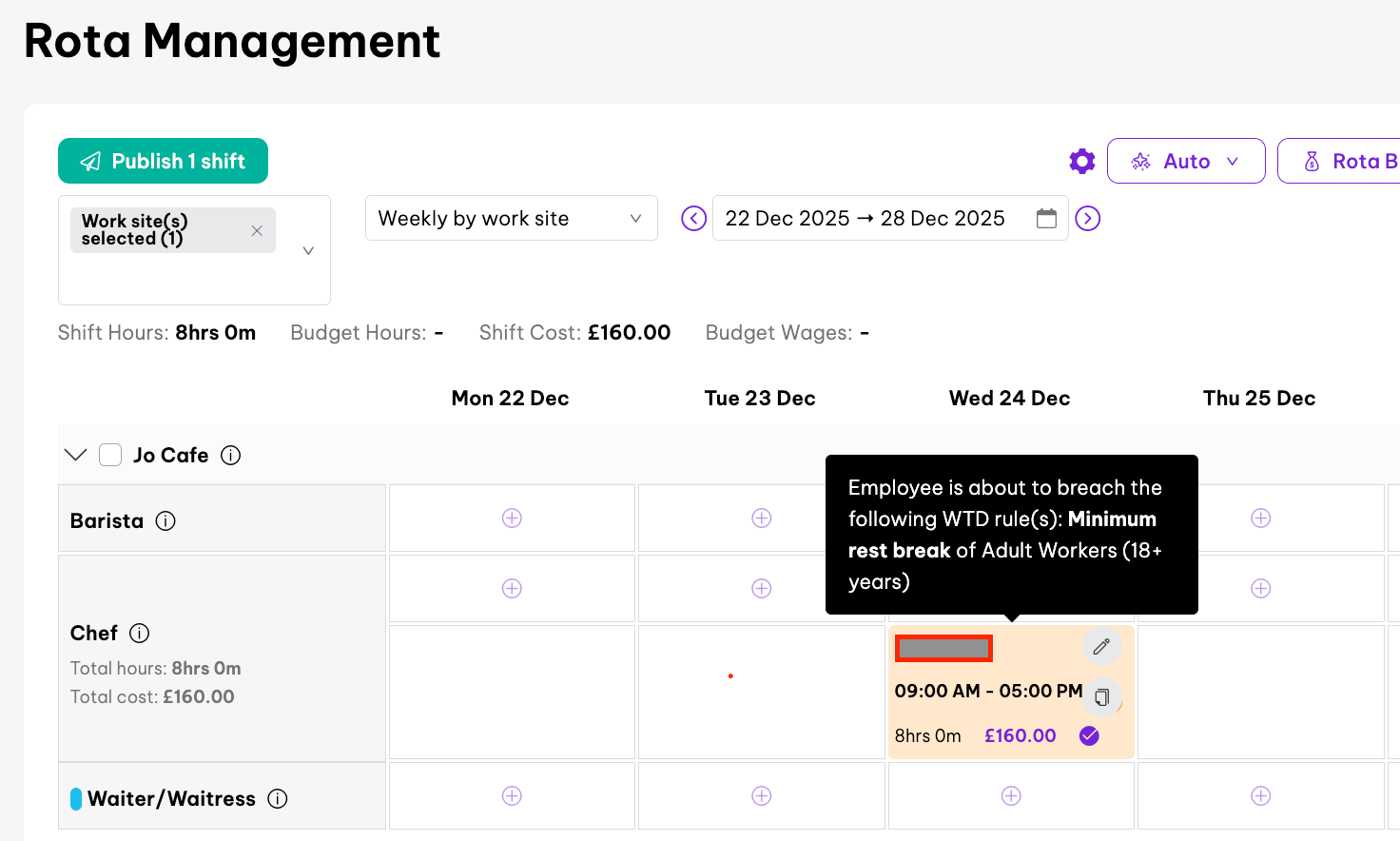Show info for Waiter/Waitress role
This screenshot has width=1400, height=841.
click(278, 799)
